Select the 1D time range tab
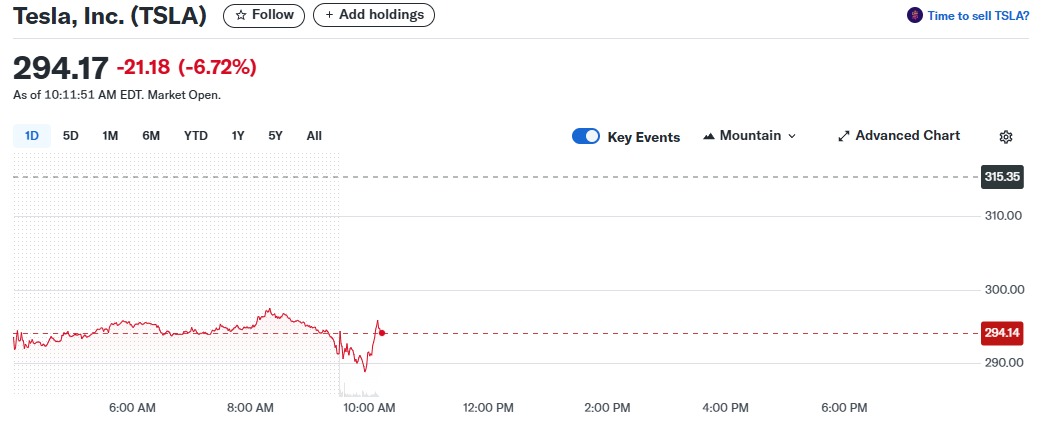The height and width of the screenshot is (427, 1045). (32, 136)
